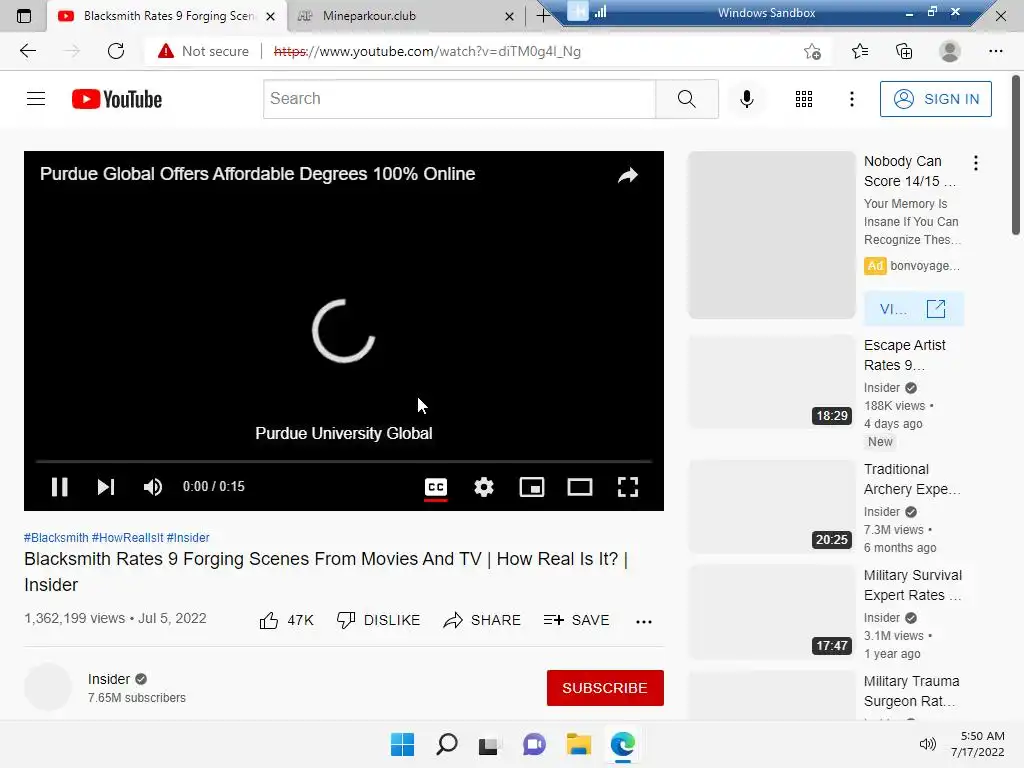Toggle closed captions CC
1024x768 pixels.
point(436,487)
